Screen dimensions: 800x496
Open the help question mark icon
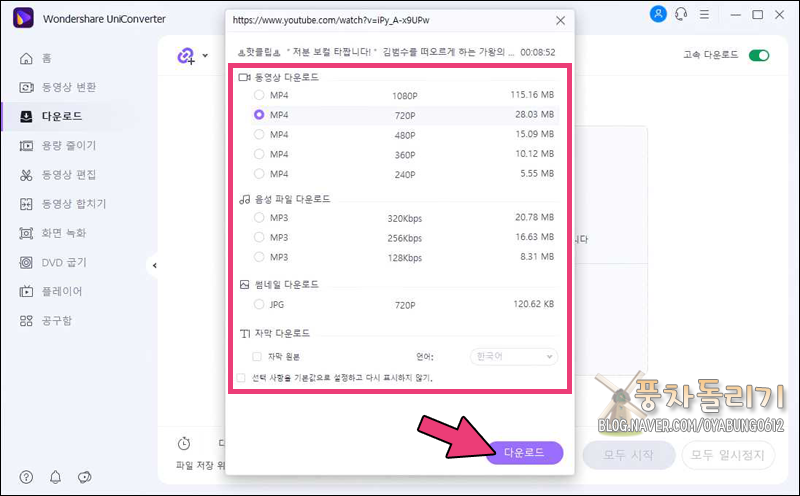coord(26,477)
